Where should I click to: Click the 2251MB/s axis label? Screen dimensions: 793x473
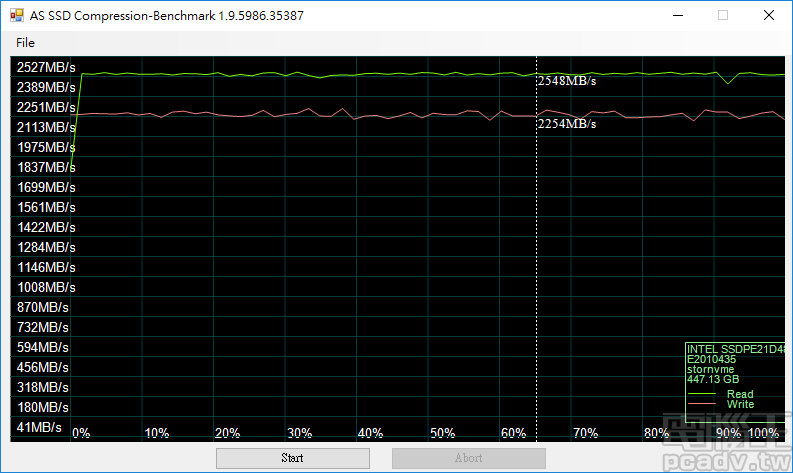pos(46,107)
